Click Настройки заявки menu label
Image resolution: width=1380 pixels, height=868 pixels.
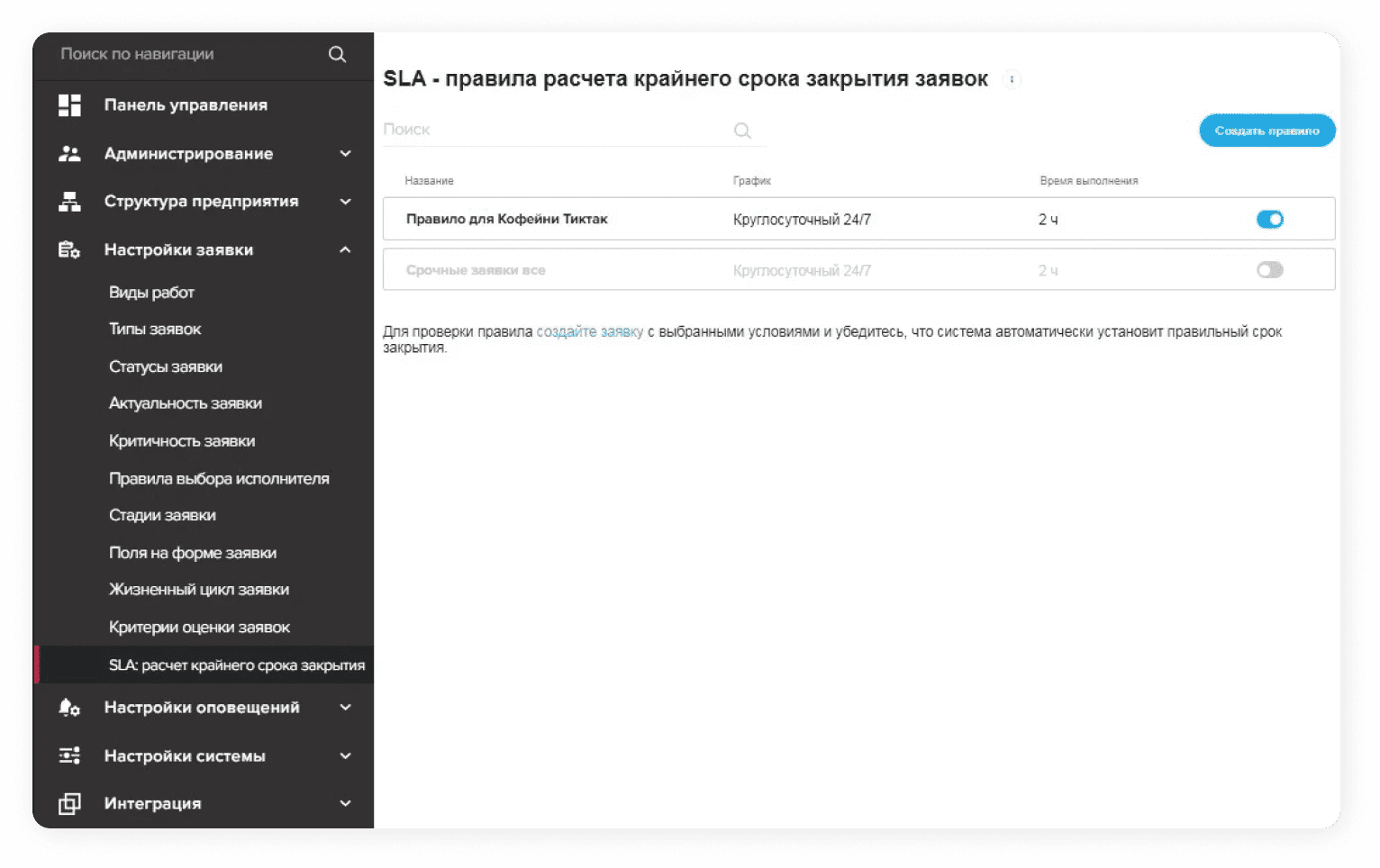[x=178, y=250]
